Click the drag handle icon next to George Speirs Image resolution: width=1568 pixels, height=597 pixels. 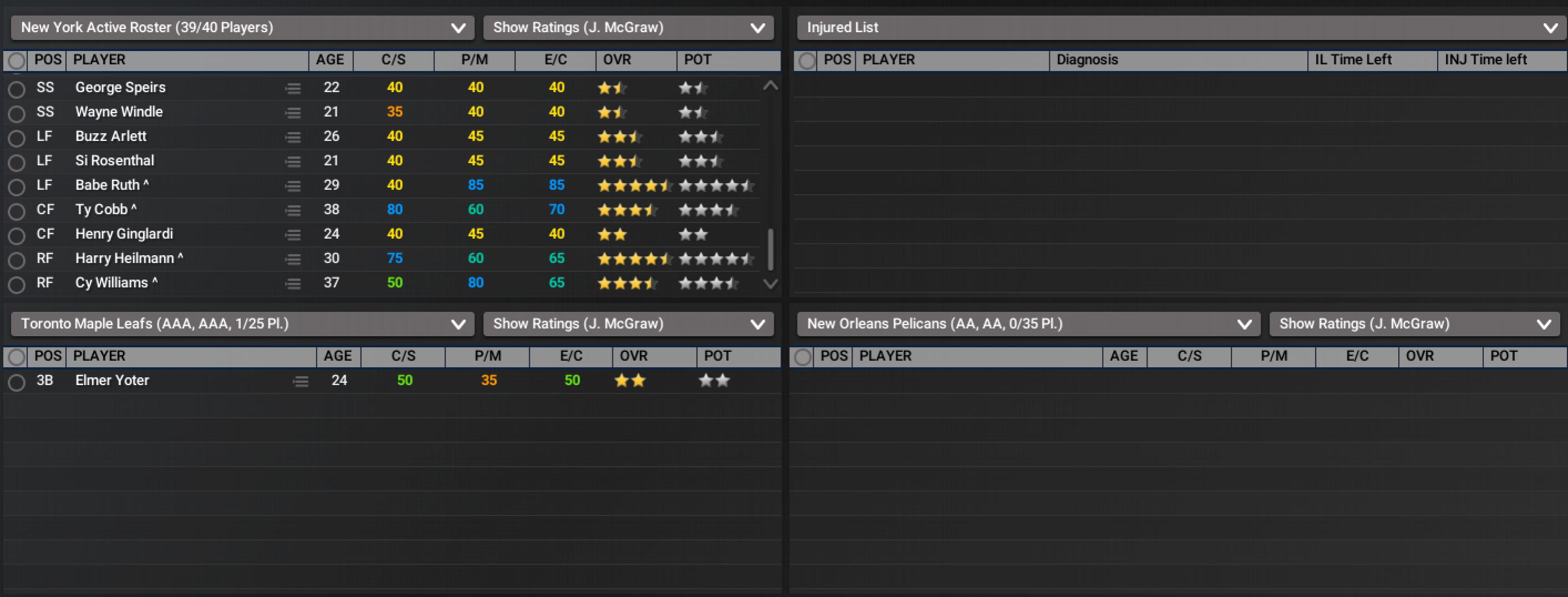pyautogui.click(x=293, y=88)
